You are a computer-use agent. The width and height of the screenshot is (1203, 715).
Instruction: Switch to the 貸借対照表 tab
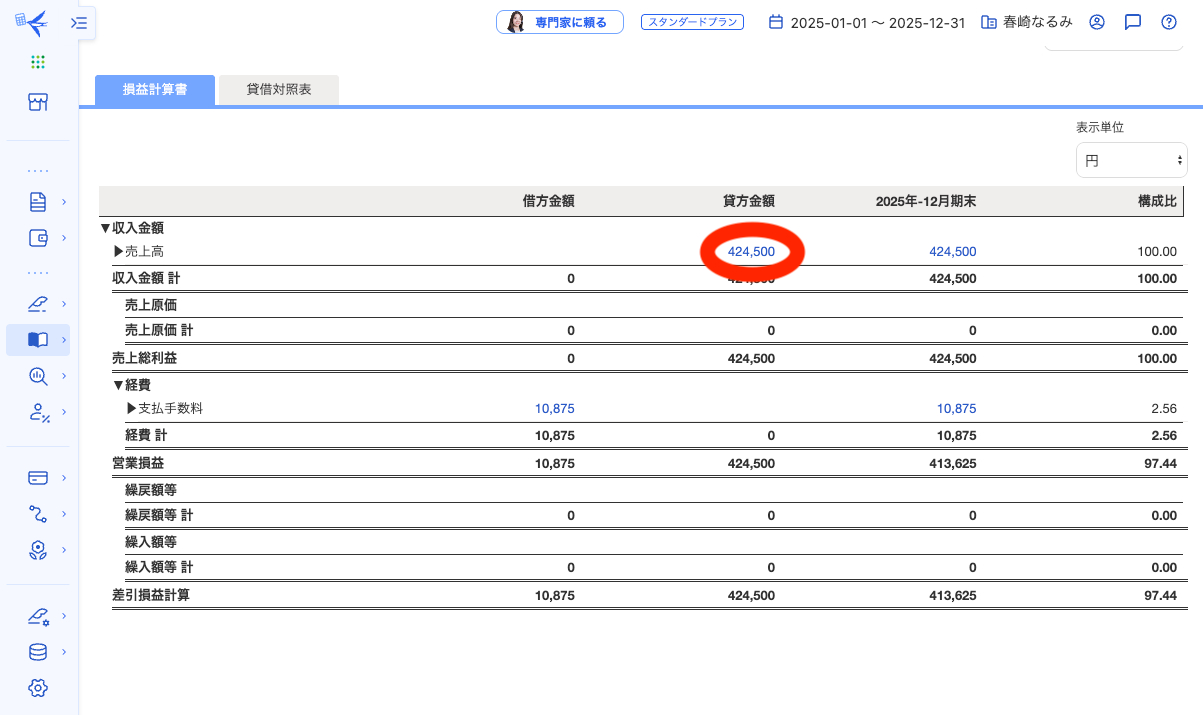(279, 90)
